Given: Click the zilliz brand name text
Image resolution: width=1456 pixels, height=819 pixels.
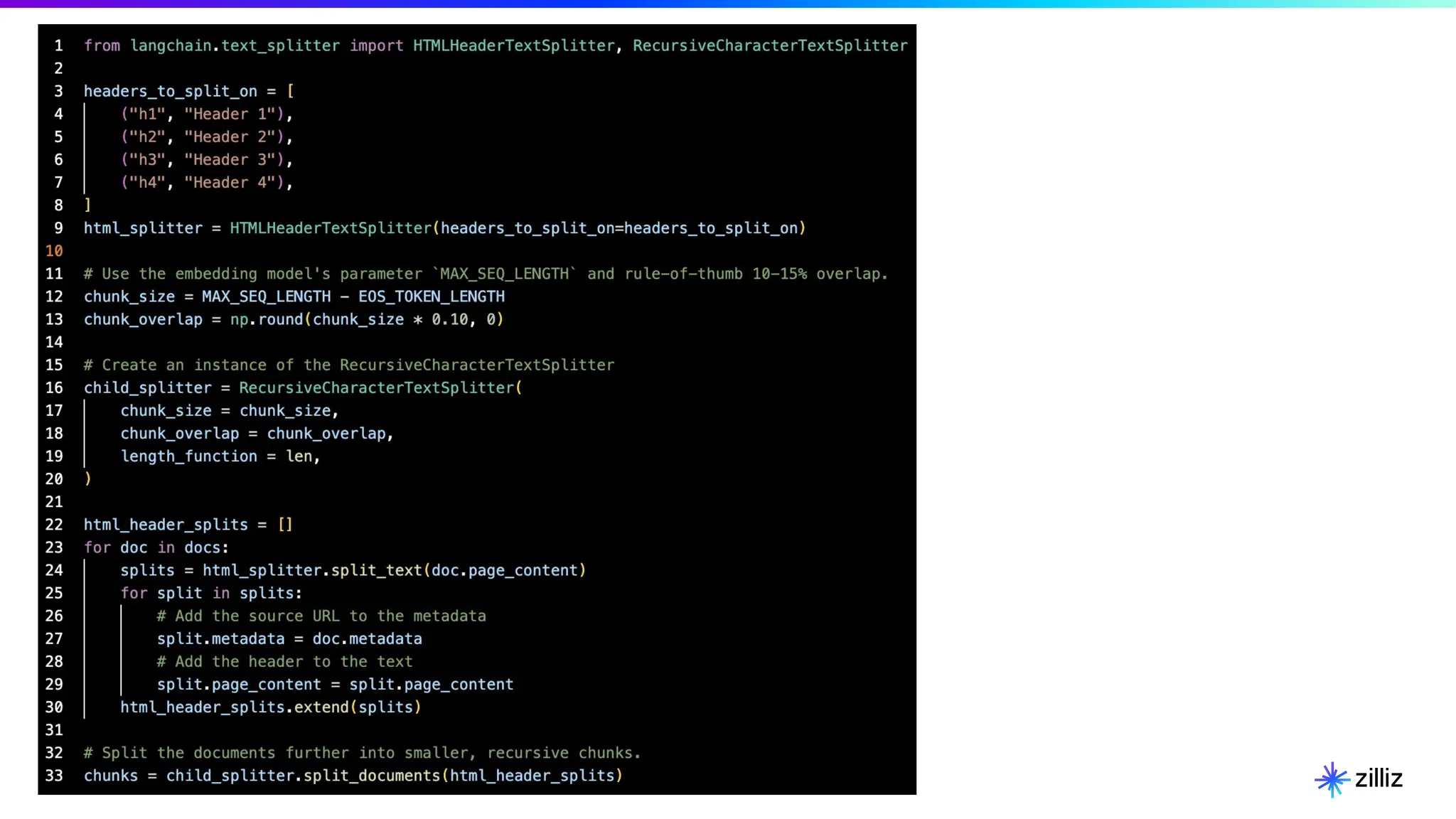Looking at the screenshot, I should (1379, 778).
